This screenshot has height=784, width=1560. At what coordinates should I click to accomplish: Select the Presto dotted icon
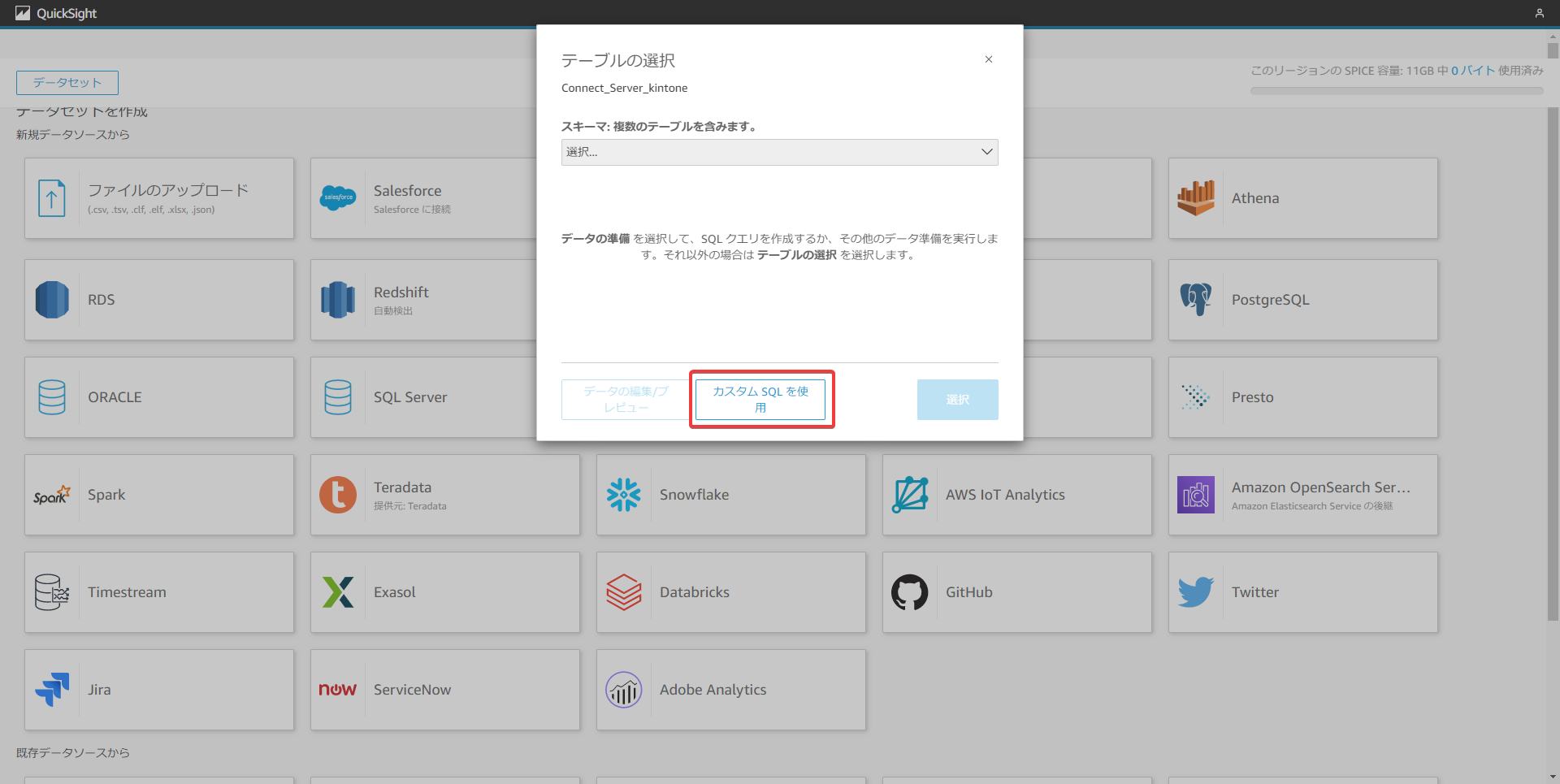click(1196, 397)
